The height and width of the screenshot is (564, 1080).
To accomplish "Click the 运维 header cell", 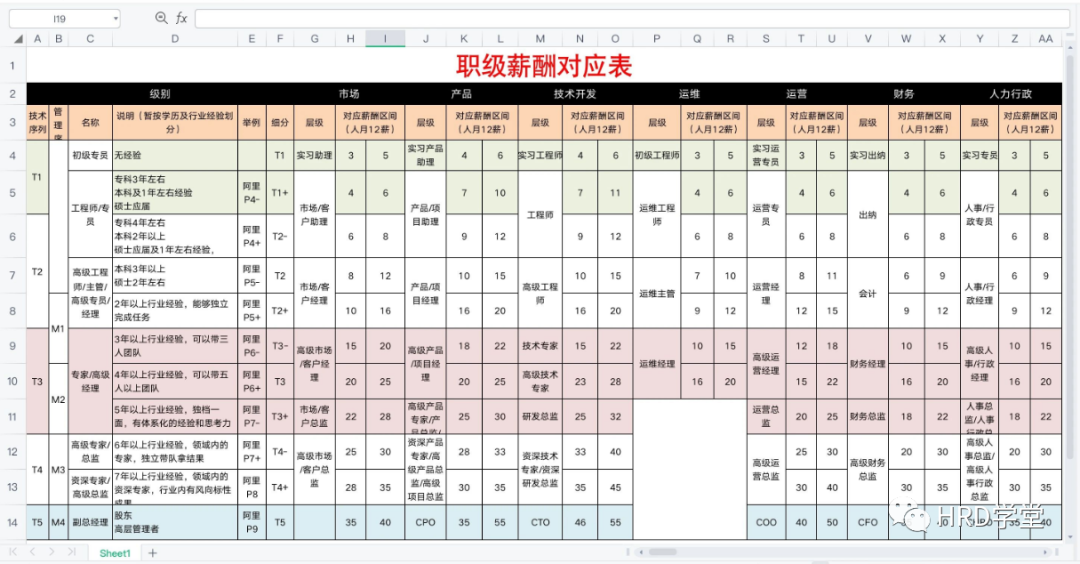I will [689, 94].
